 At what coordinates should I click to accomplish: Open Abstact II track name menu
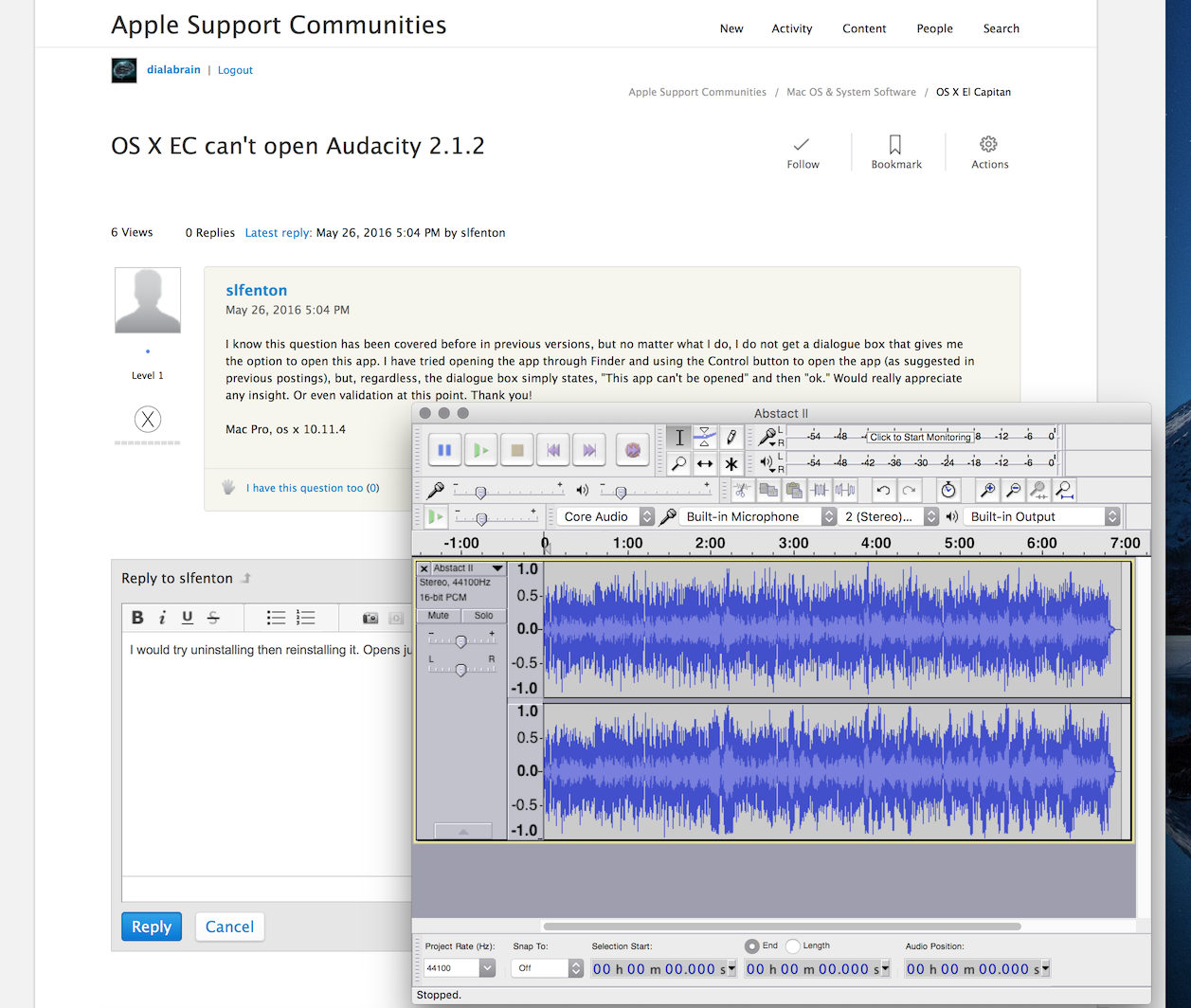pos(468,568)
